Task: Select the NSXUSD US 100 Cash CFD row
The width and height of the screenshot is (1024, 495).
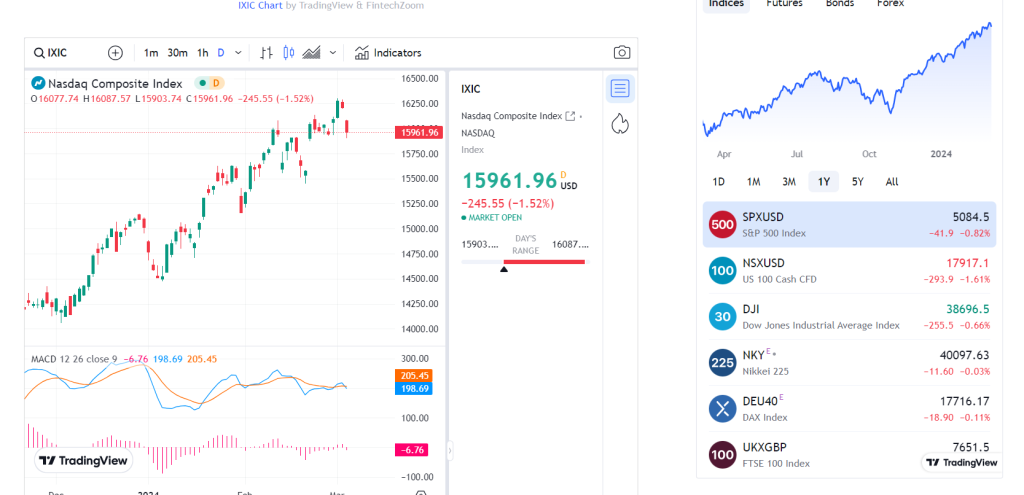Action: [x=849, y=271]
